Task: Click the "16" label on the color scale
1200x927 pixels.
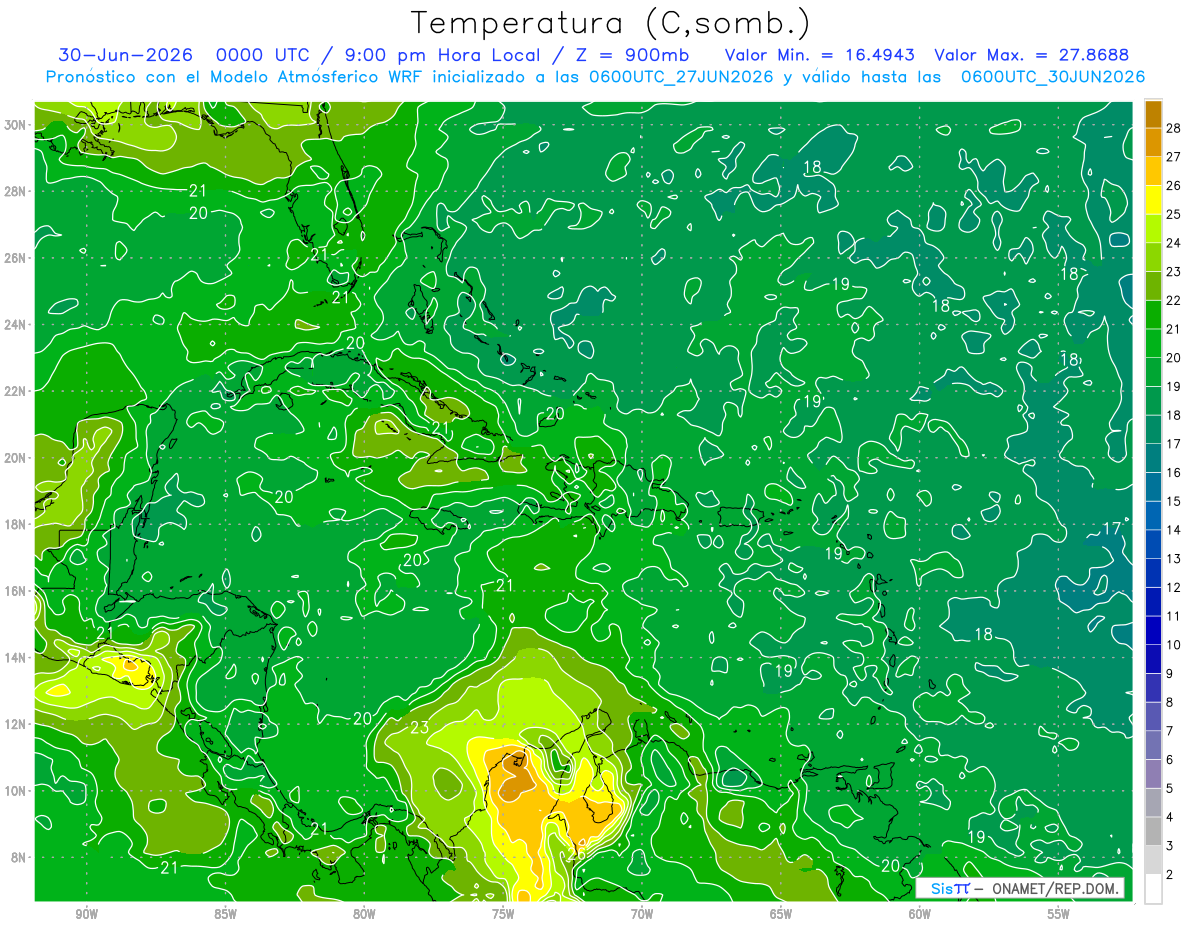Action: coord(1174,472)
